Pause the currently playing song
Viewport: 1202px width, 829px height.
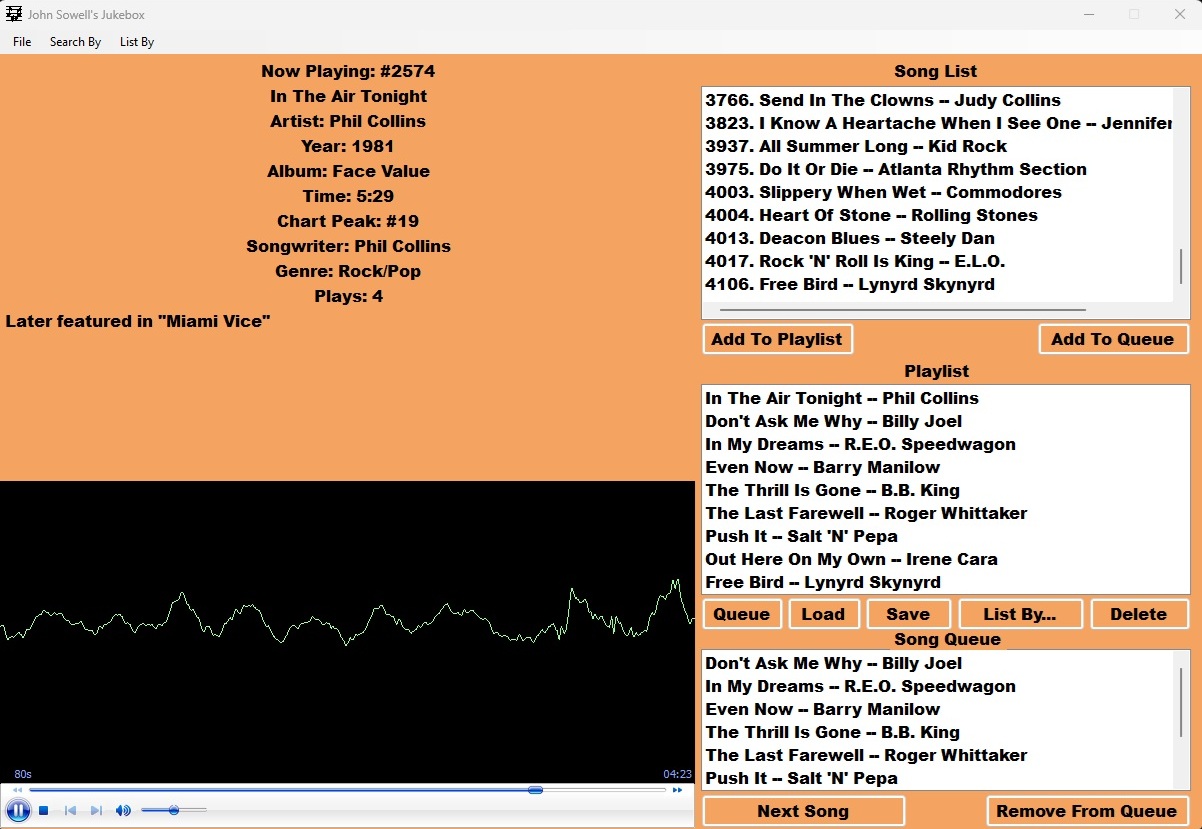(x=17, y=810)
